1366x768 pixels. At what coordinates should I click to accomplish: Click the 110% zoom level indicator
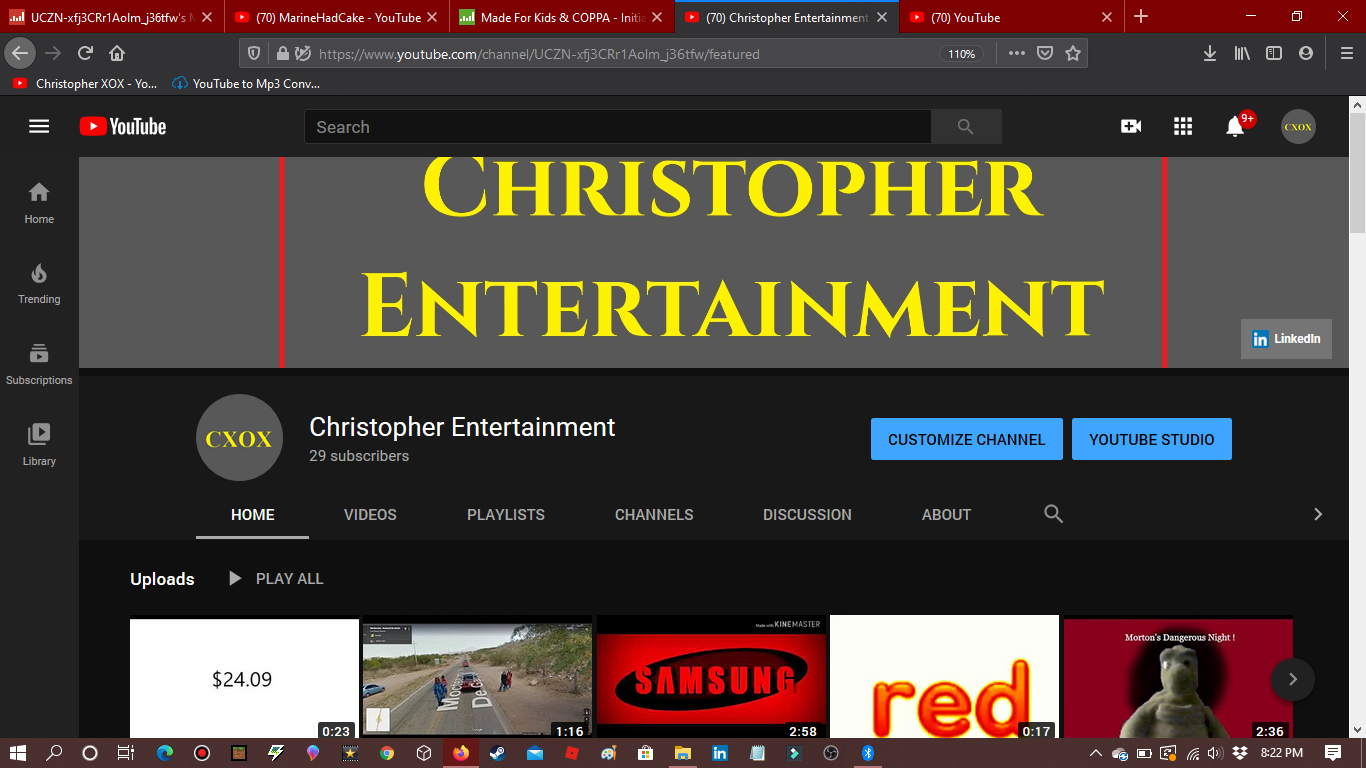(x=961, y=54)
